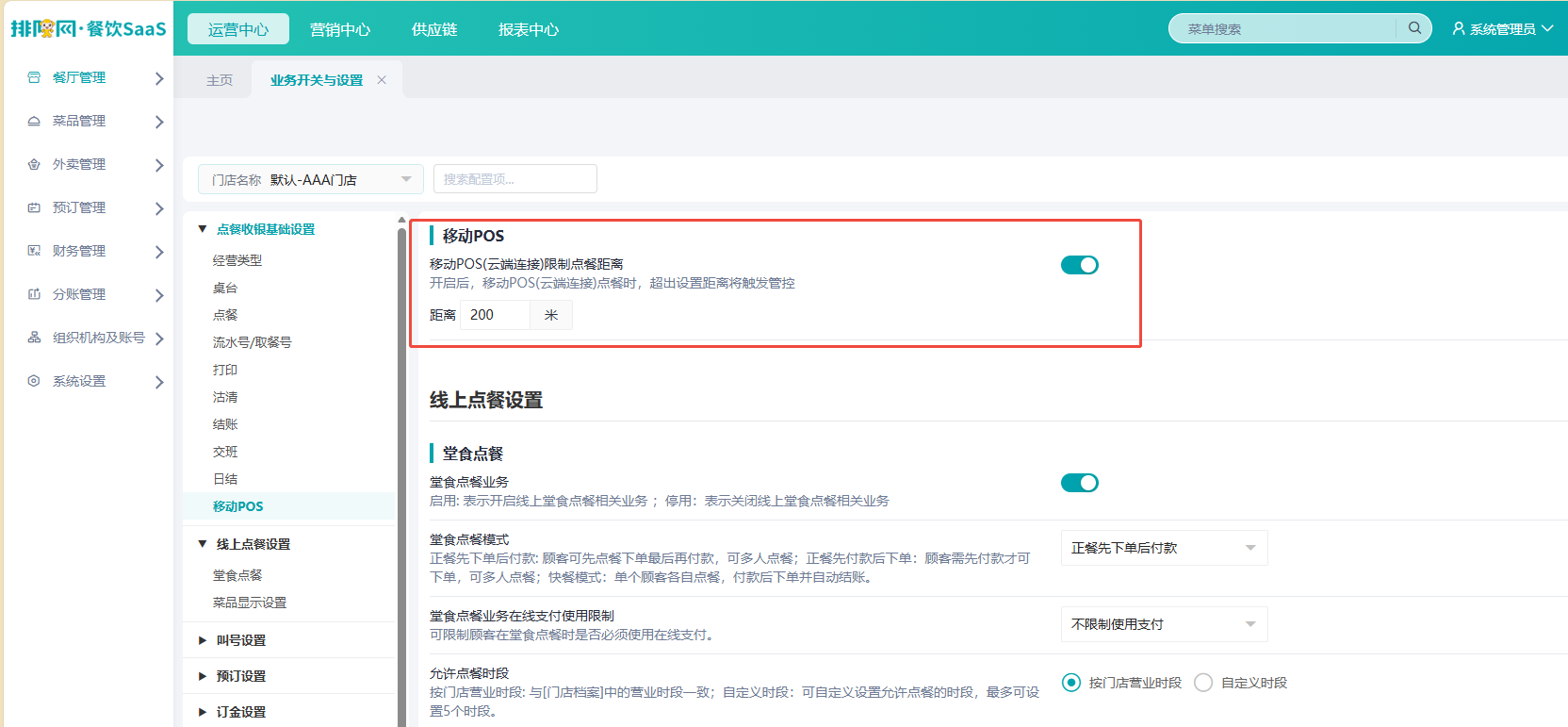Open the 不限制使用支付 dropdown
Screen dimensions: 1568x727
1165,624
